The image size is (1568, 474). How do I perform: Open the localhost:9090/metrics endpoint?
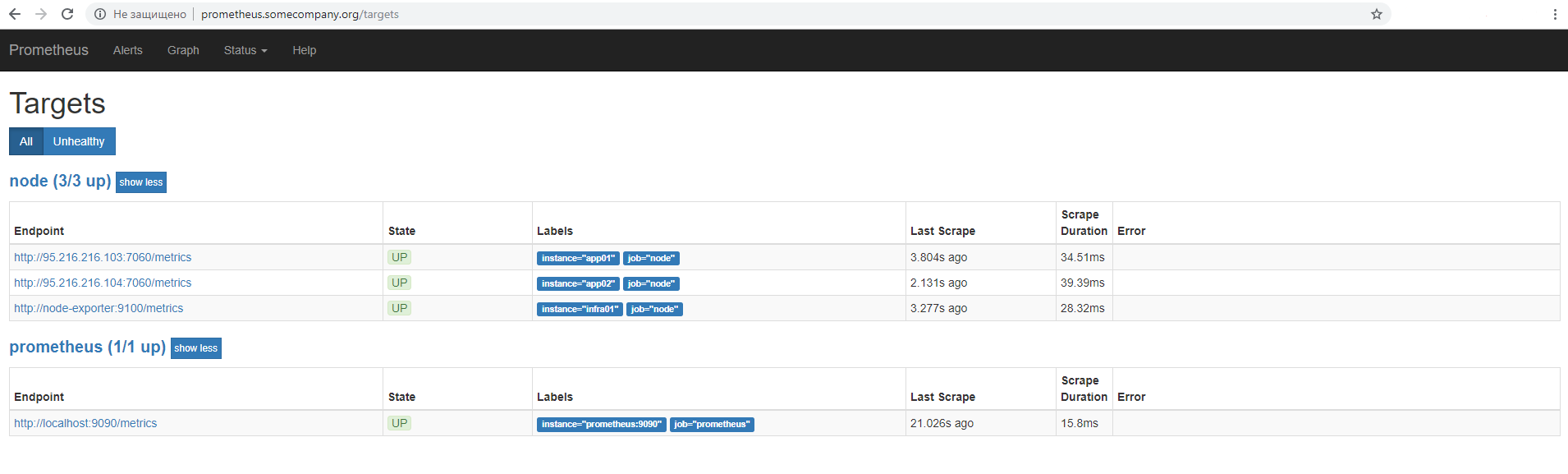tap(85, 423)
